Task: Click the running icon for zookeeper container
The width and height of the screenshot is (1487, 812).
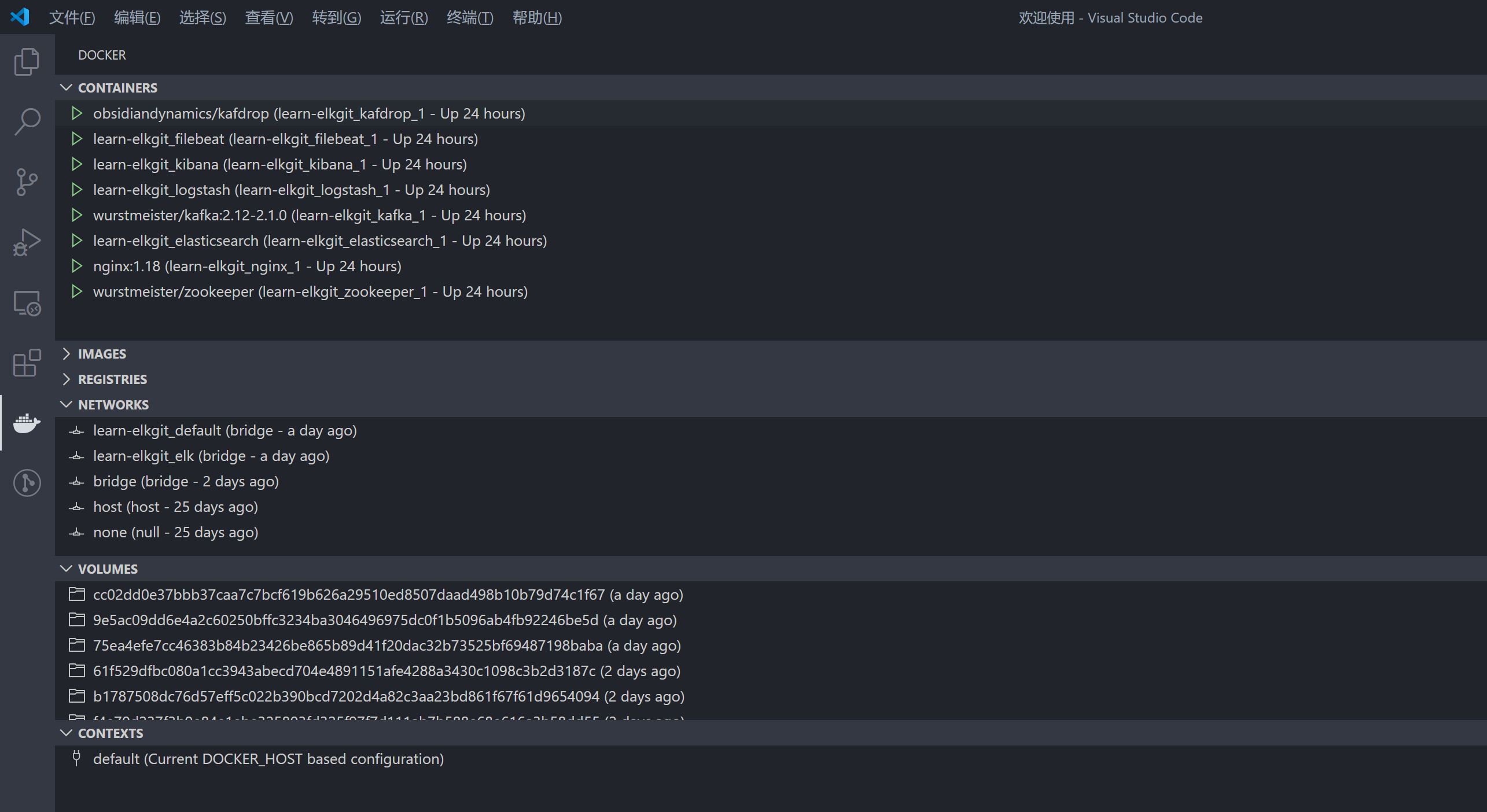Action: click(x=76, y=291)
